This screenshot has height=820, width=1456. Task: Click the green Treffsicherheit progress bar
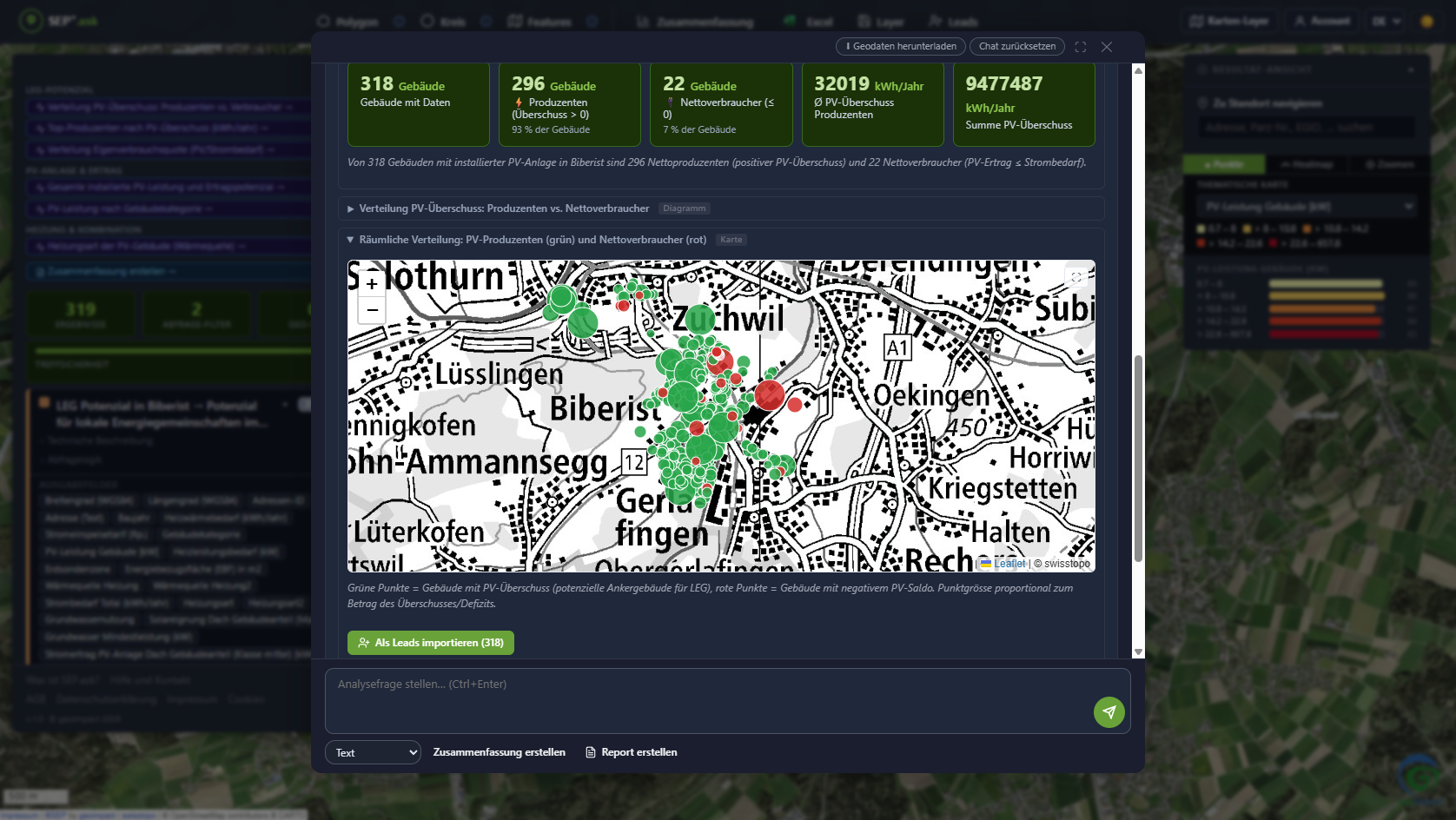pyautogui.click(x=172, y=351)
